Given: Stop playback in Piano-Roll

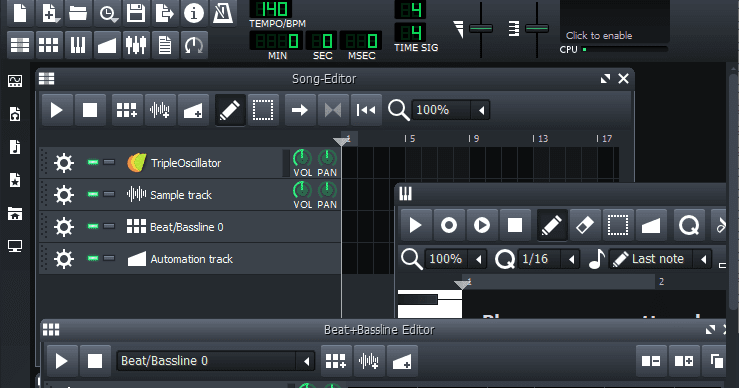Looking at the screenshot, I should [x=515, y=225].
